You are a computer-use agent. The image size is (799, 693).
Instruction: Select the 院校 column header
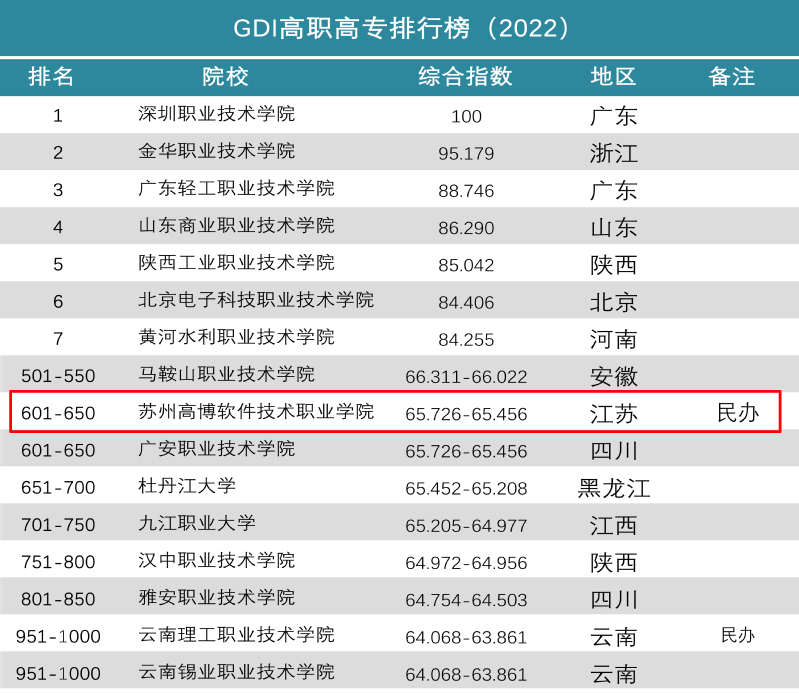226,77
